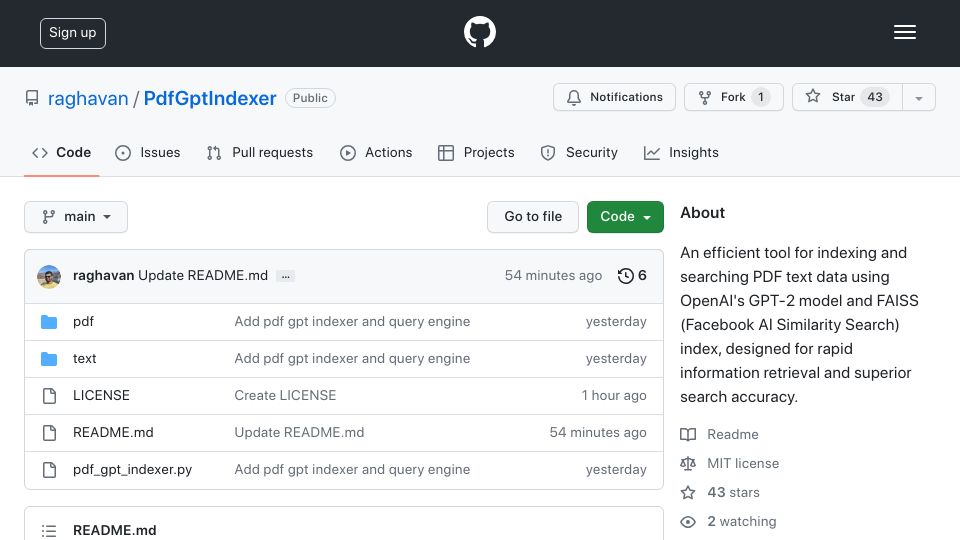Click the MIT license scale icon
Viewport: 960px width, 540px height.
click(688, 463)
